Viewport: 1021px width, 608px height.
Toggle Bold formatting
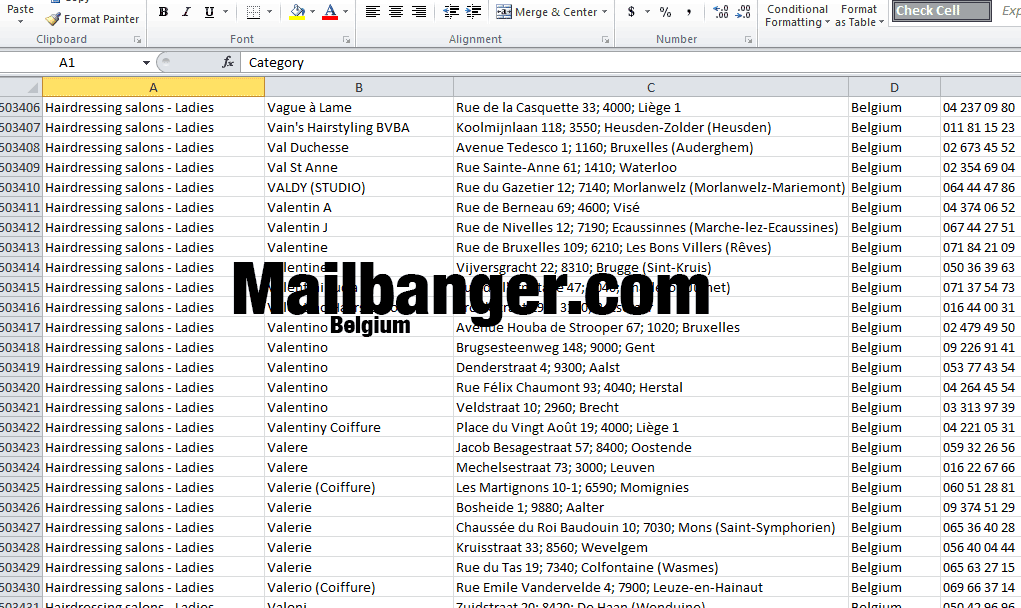pos(163,12)
